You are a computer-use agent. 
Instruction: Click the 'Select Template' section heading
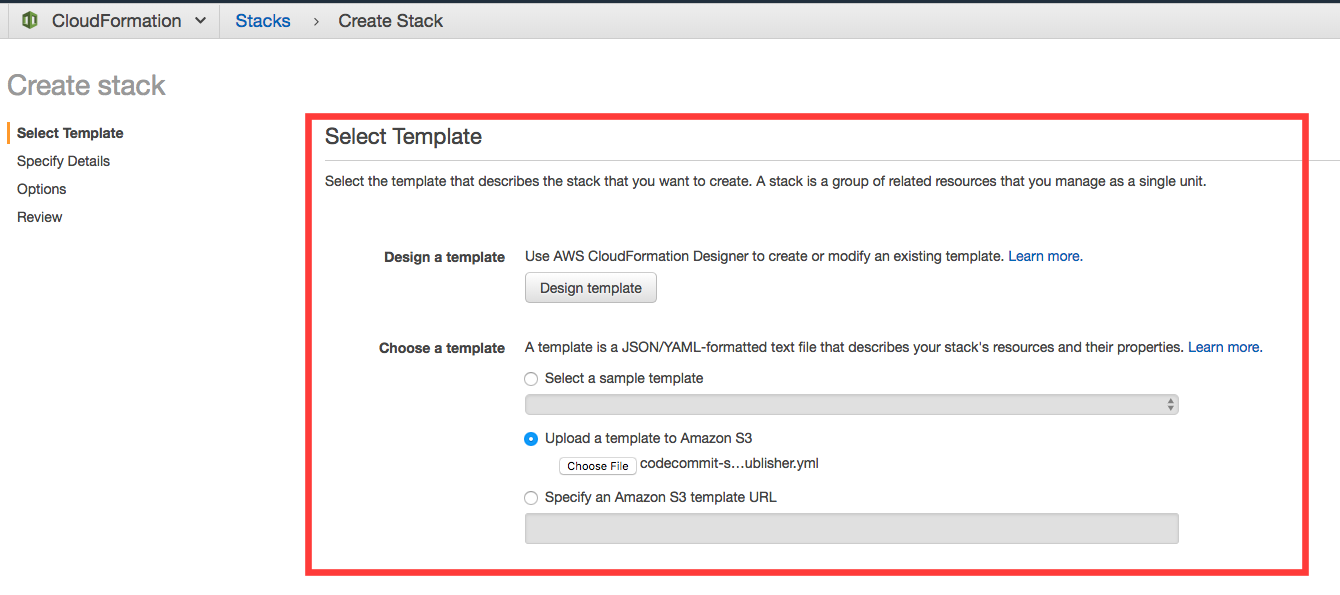[x=403, y=136]
